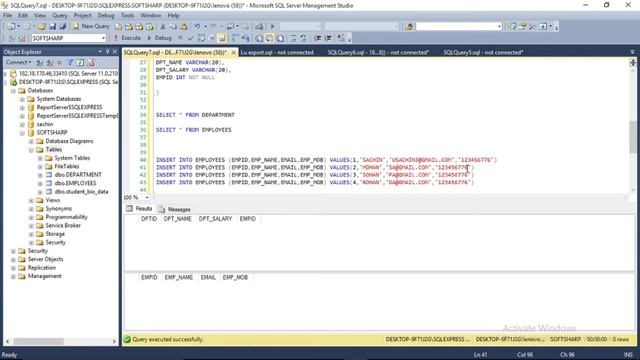Click the DPT_SALARY column header
This screenshot has width=640, height=360.
(215, 219)
